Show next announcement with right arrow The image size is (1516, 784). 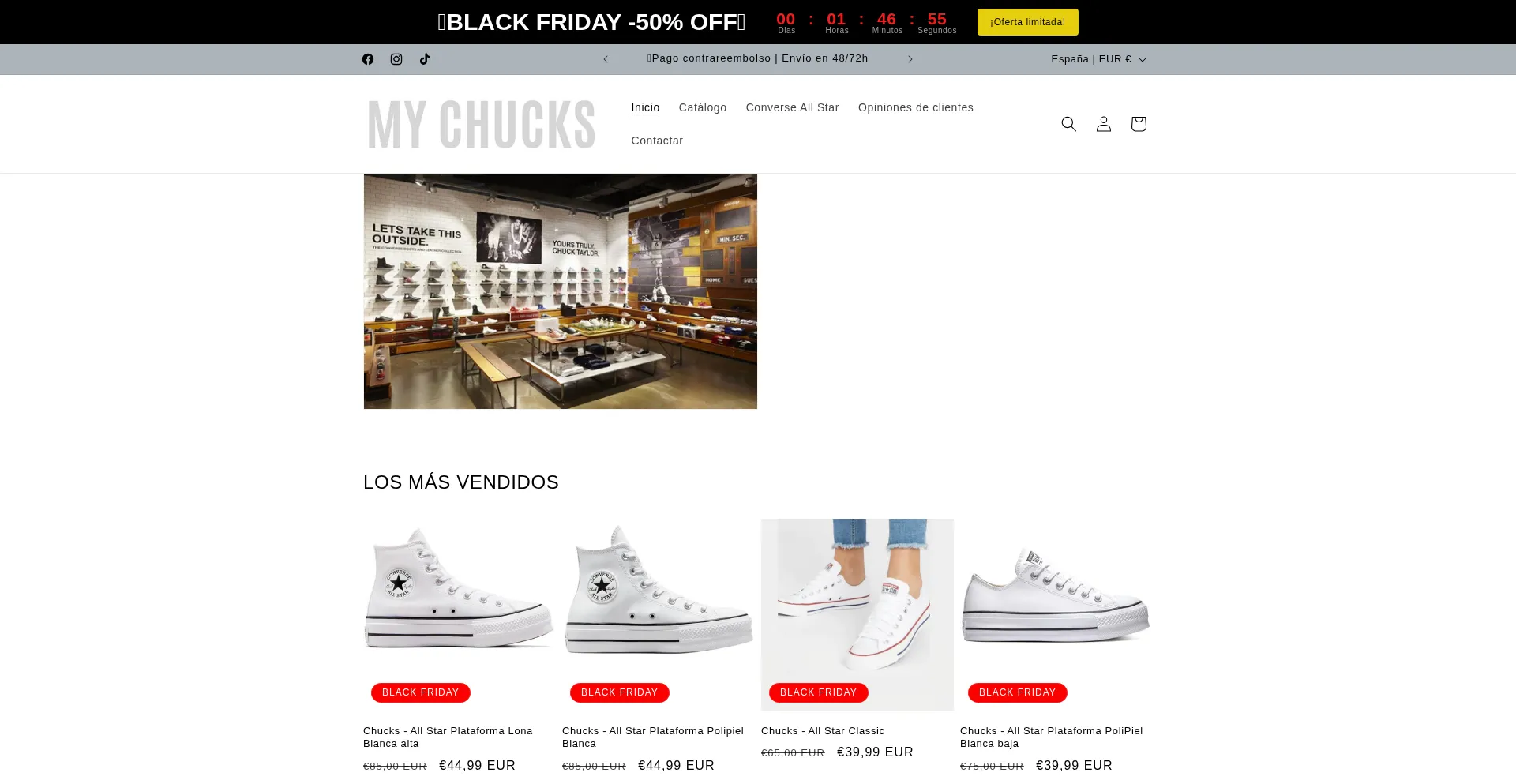click(910, 59)
